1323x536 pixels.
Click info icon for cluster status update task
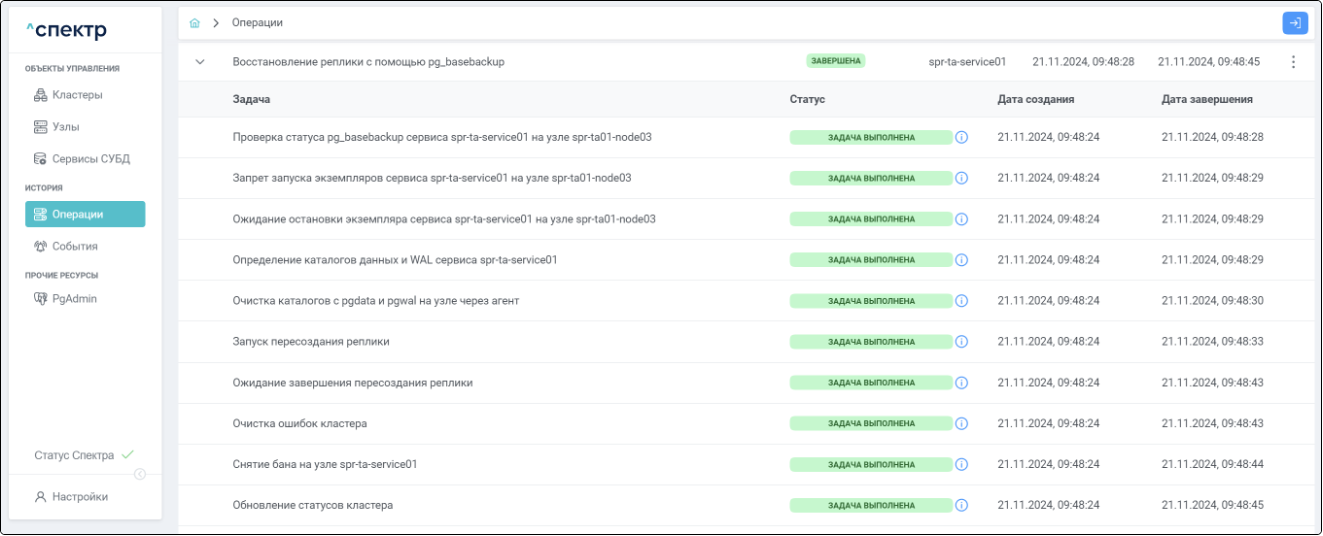(x=962, y=506)
